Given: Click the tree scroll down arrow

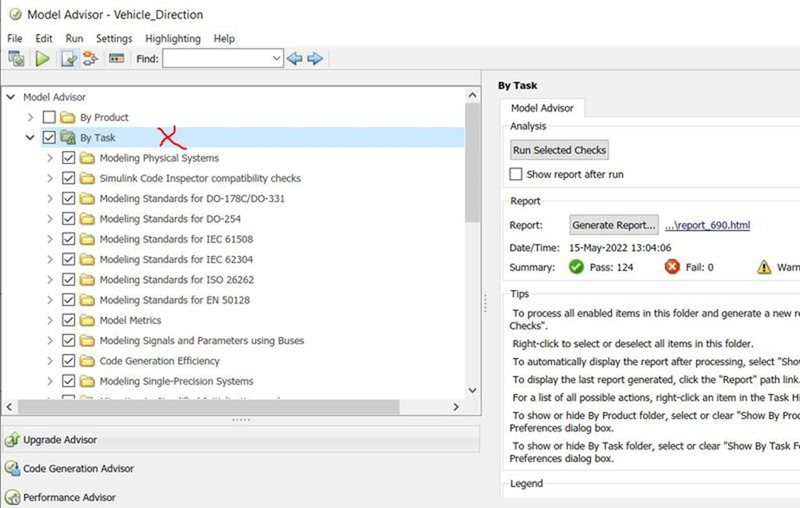Looking at the screenshot, I should coord(472,391).
